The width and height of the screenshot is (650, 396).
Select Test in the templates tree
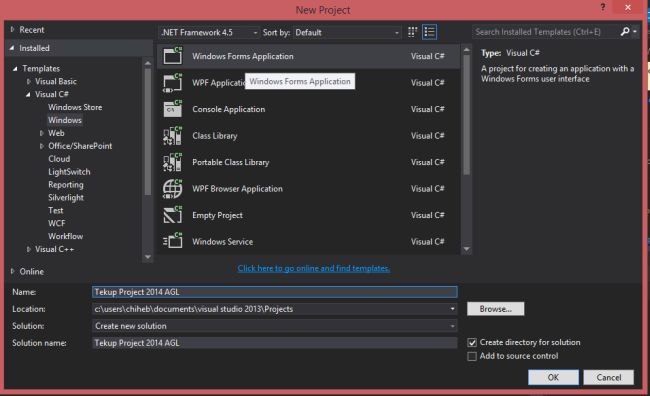click(56, 210)
